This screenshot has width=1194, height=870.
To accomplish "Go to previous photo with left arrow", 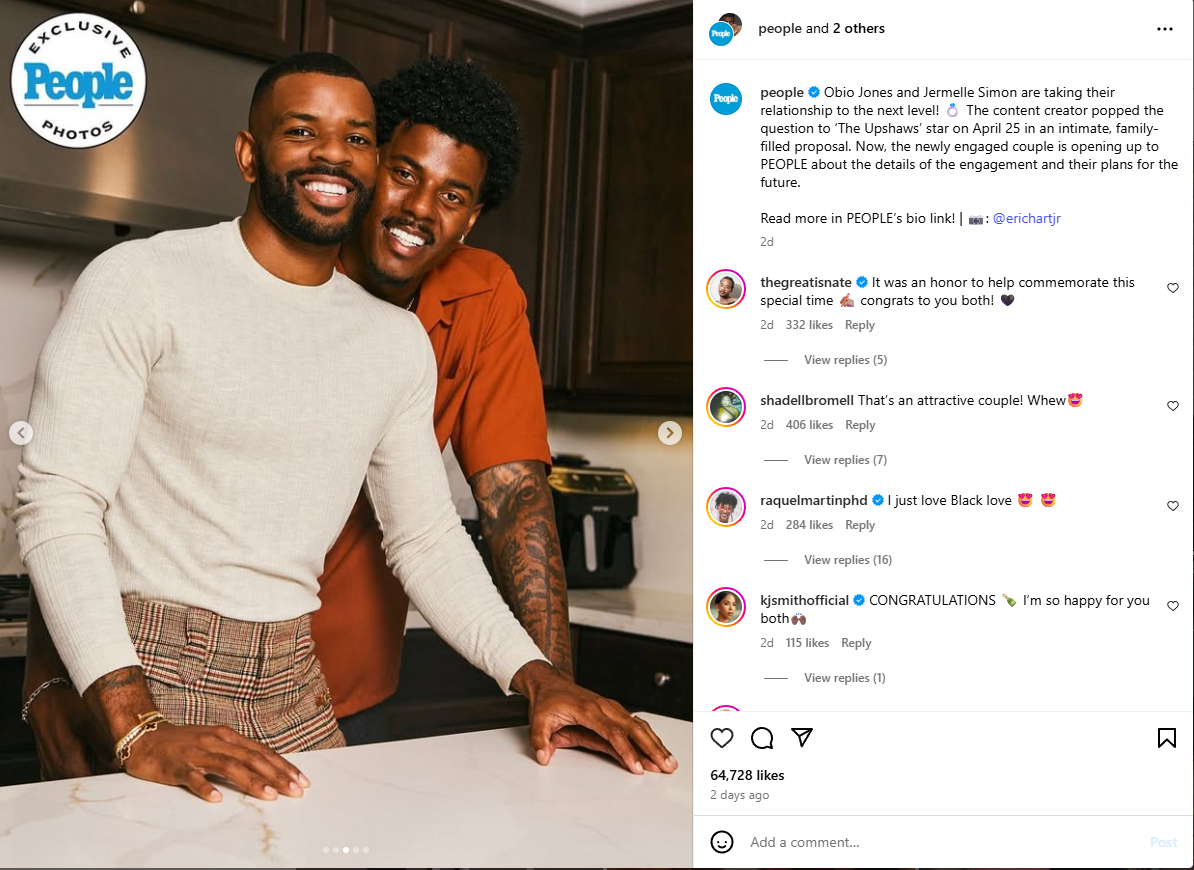I will 21,433.
